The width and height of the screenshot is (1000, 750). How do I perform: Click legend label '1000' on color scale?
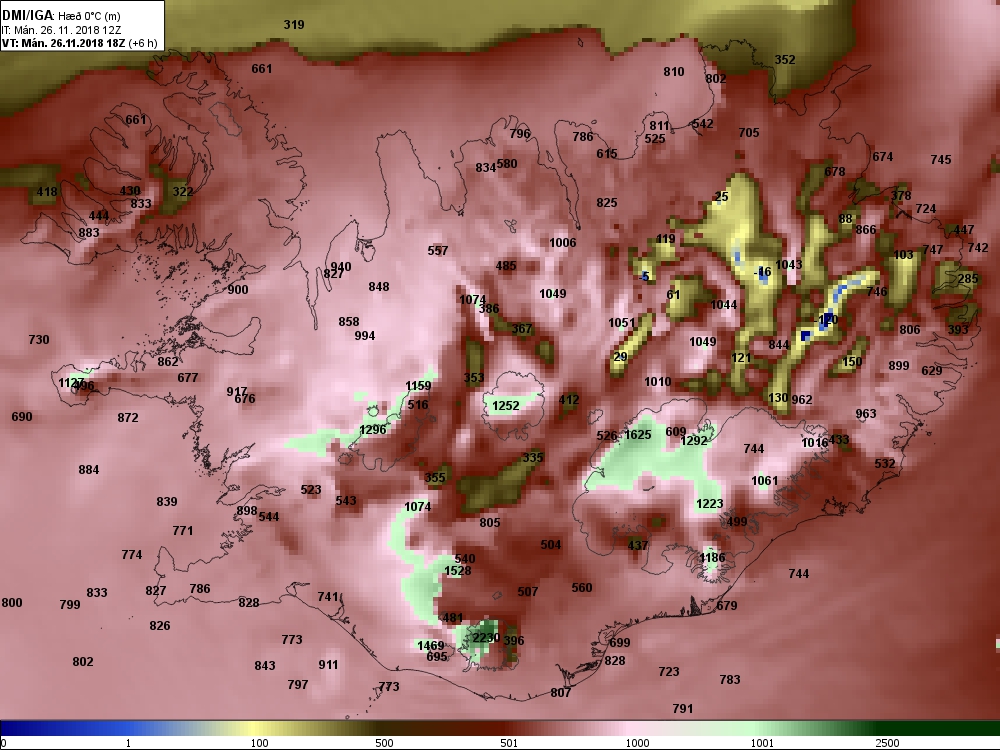tap(637, 743)
